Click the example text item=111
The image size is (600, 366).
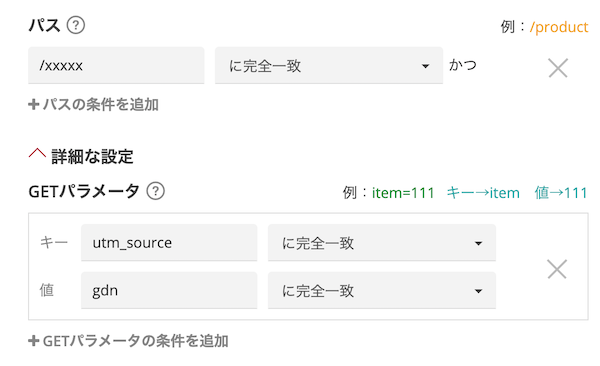click(403, 193)
